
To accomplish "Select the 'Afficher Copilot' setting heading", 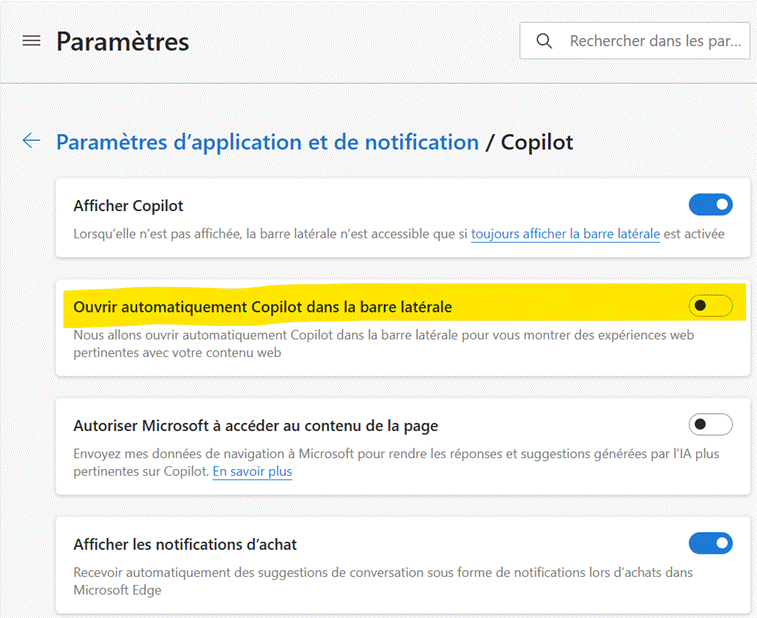I will (x=128, y=206).
